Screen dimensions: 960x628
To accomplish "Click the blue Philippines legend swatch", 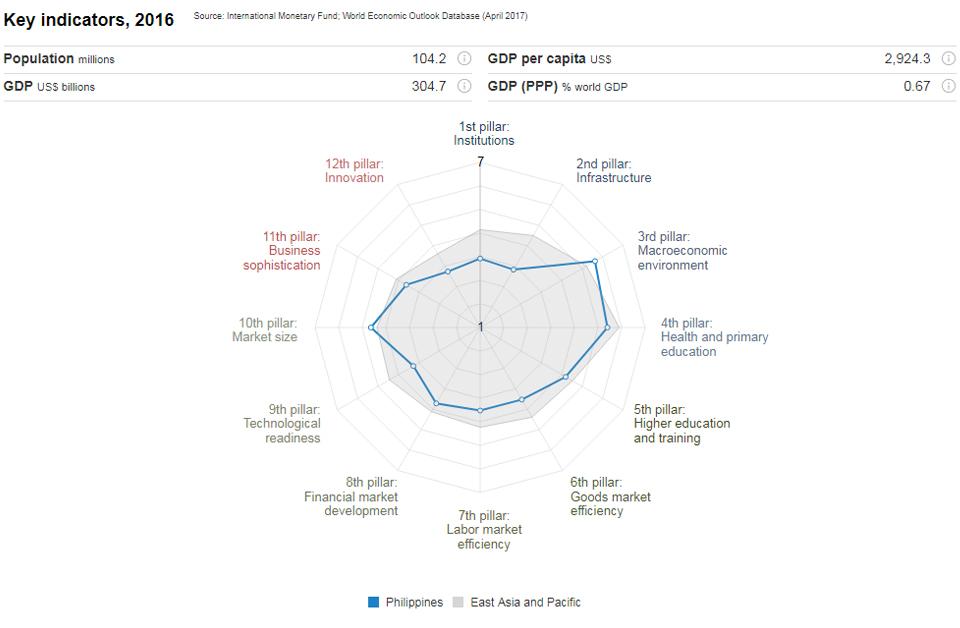I will pos(374,602).
